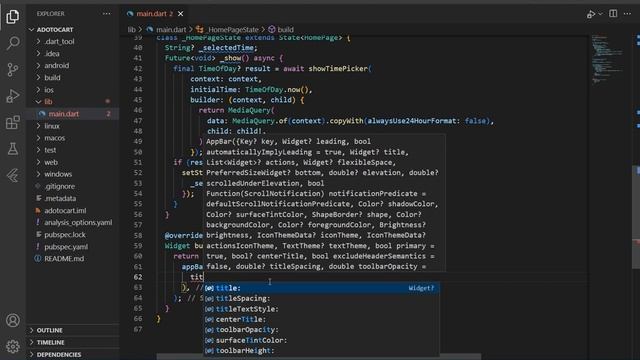Open the README.md file

[73, 258]
